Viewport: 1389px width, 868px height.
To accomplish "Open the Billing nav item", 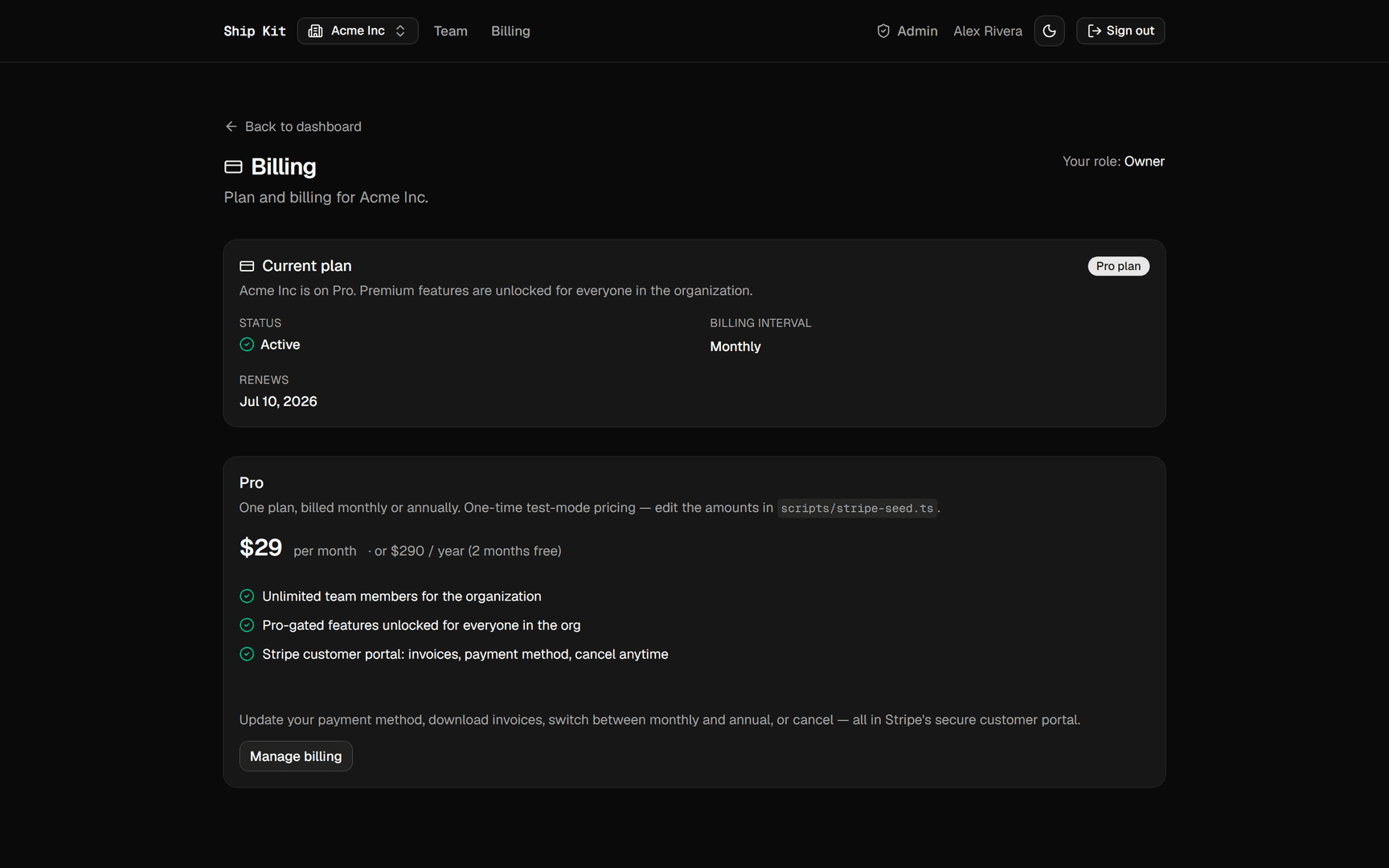I will 510,31.
